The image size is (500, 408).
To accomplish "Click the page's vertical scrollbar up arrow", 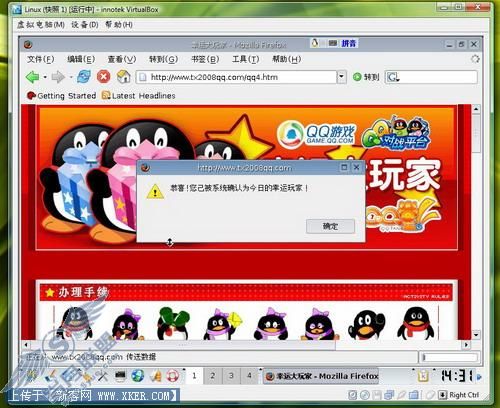I will (x=476, y=109).
